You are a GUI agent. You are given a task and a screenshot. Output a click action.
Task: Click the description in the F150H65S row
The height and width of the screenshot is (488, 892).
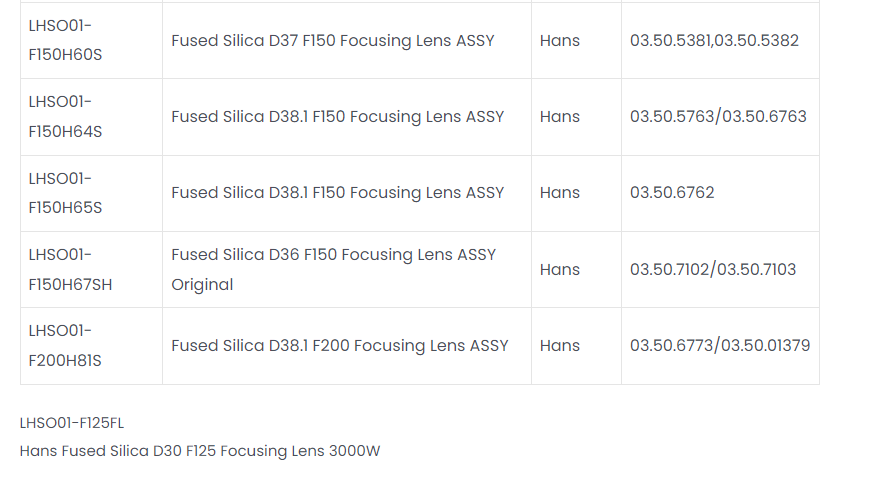pos(337,193)
